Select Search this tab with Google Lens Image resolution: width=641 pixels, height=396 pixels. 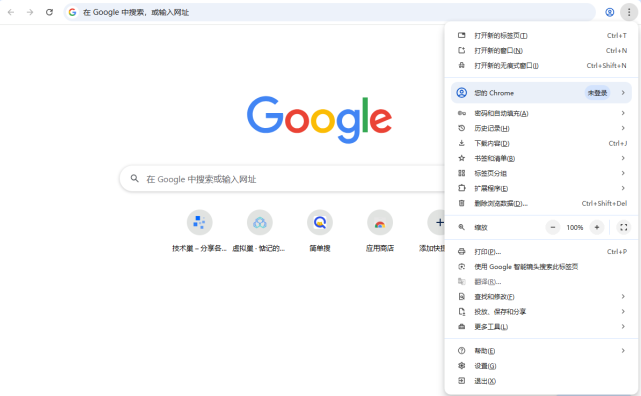541,266
